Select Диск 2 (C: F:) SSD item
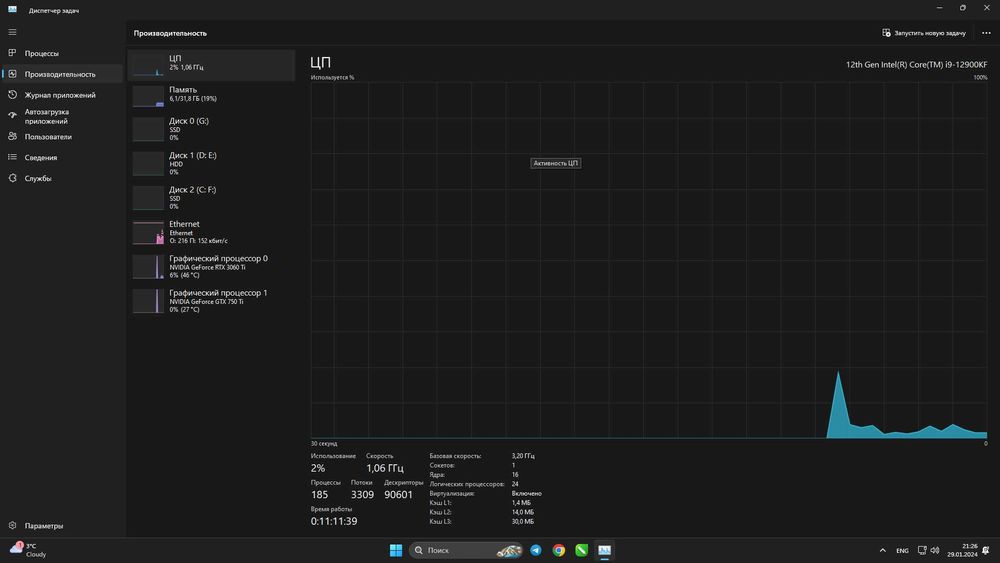Screen dimensions: 1000x563 coord(211,198)
